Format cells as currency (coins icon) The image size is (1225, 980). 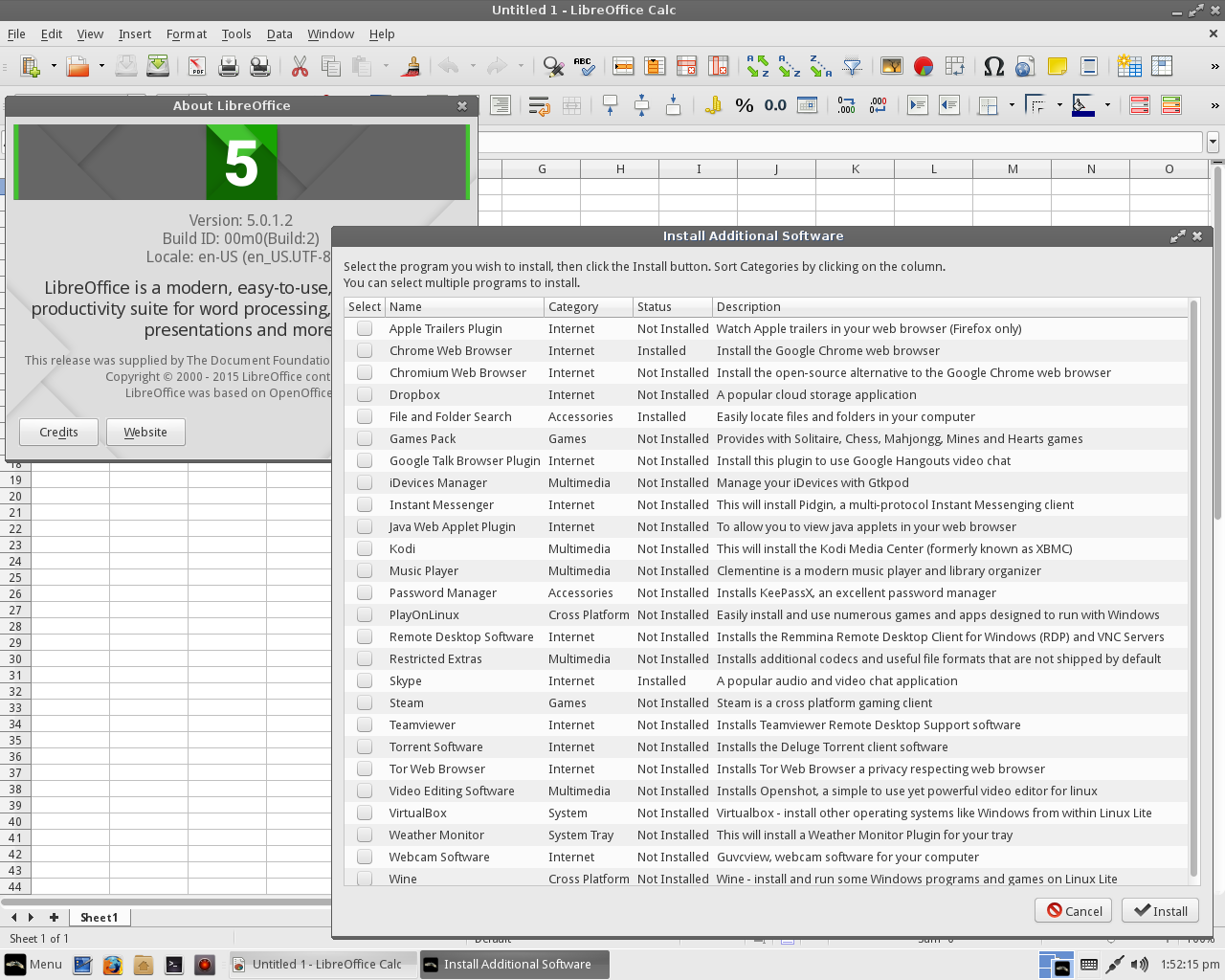(713, 105)
